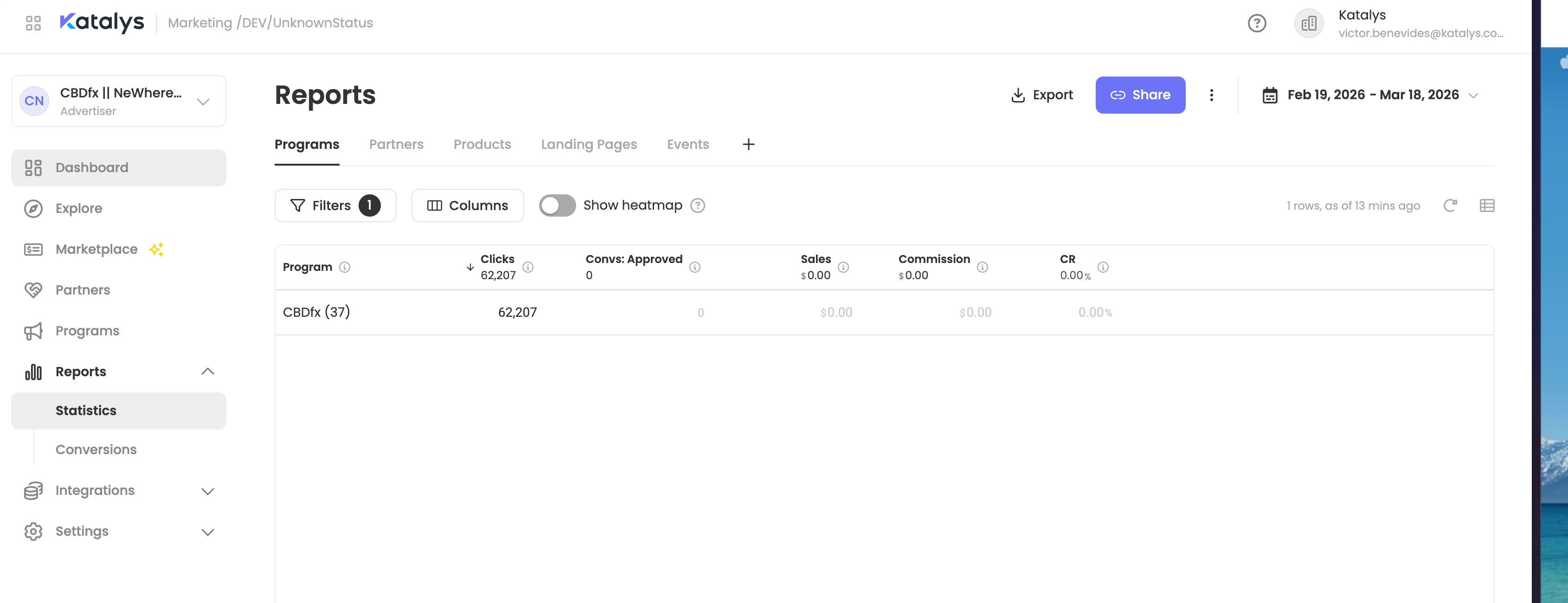
Task: Click the organization avatar icon beside Katalys
Action: point(1309,23)
